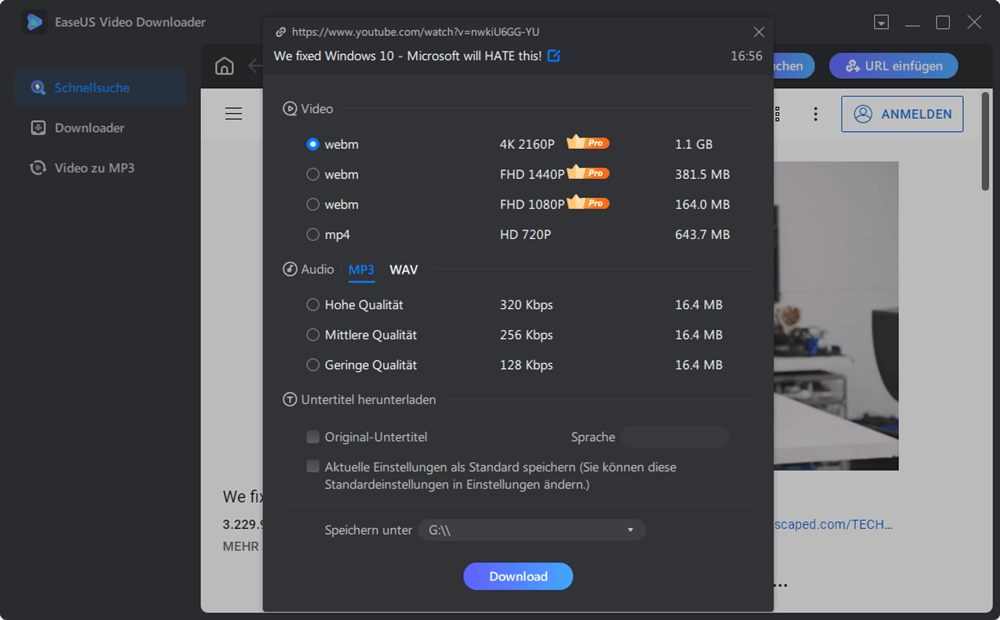
Task: Click the 16:56 video duration text
Action: (x=746, y=56)
